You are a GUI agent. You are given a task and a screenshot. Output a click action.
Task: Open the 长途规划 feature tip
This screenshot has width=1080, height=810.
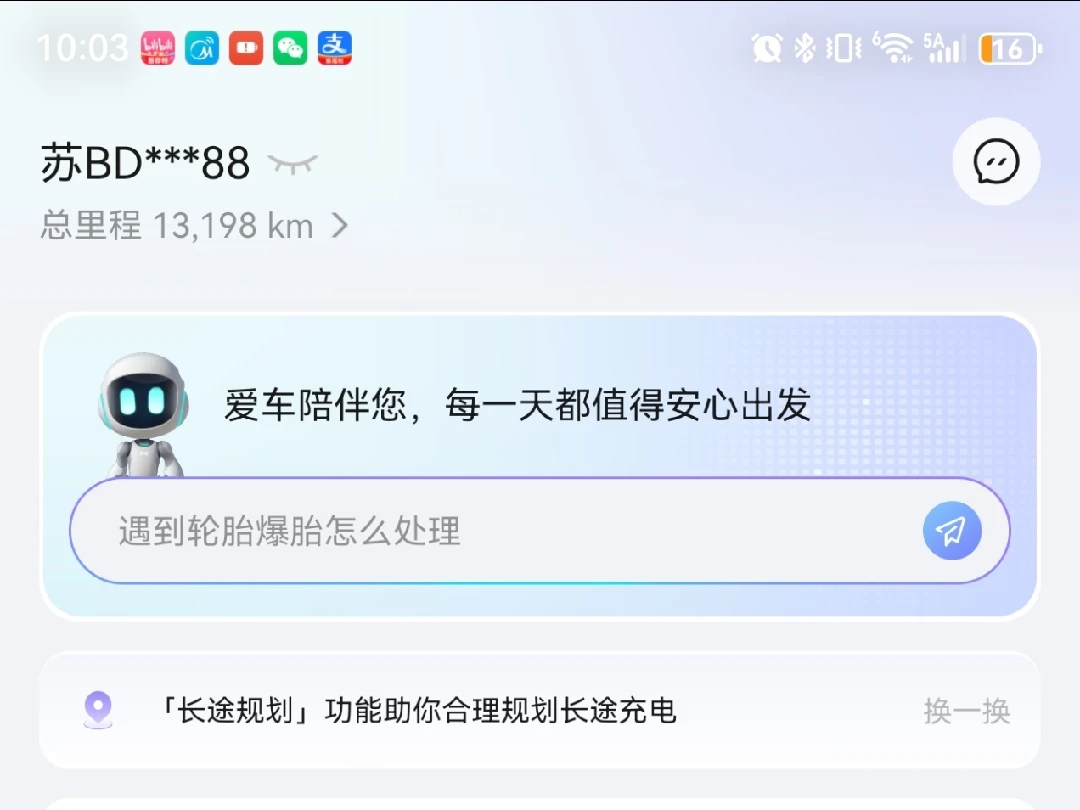coord(417,711)
